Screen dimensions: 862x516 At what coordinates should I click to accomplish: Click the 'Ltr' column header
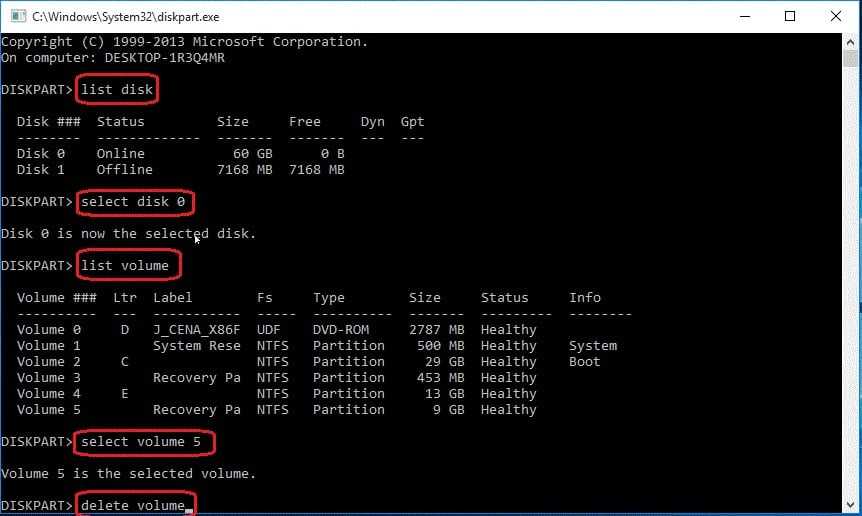125,297
